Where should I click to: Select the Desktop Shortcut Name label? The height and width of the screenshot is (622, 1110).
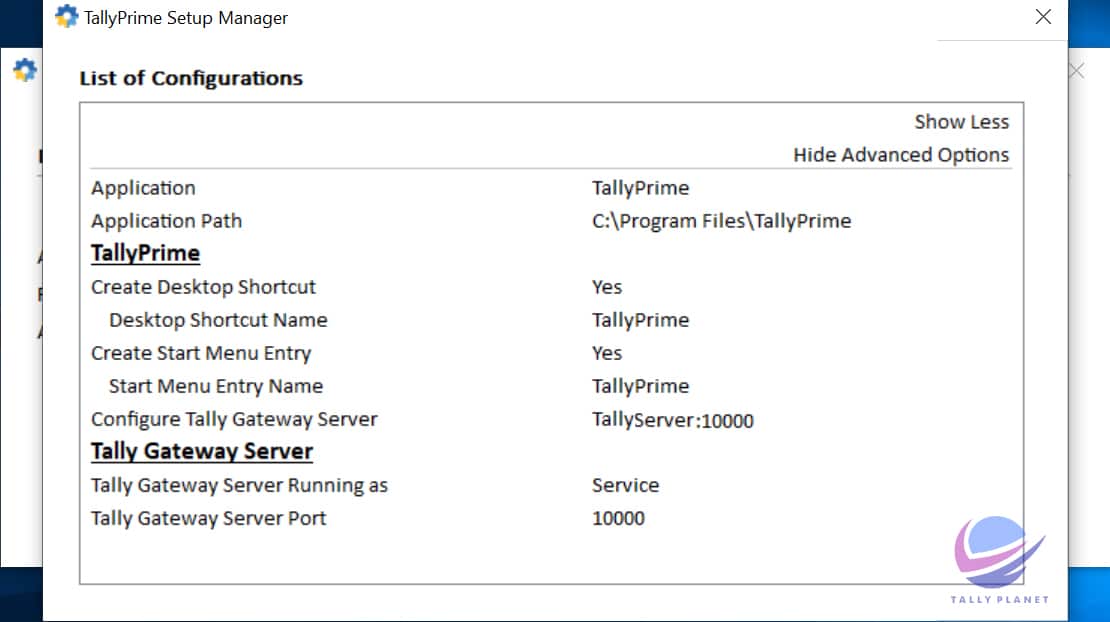218,321
